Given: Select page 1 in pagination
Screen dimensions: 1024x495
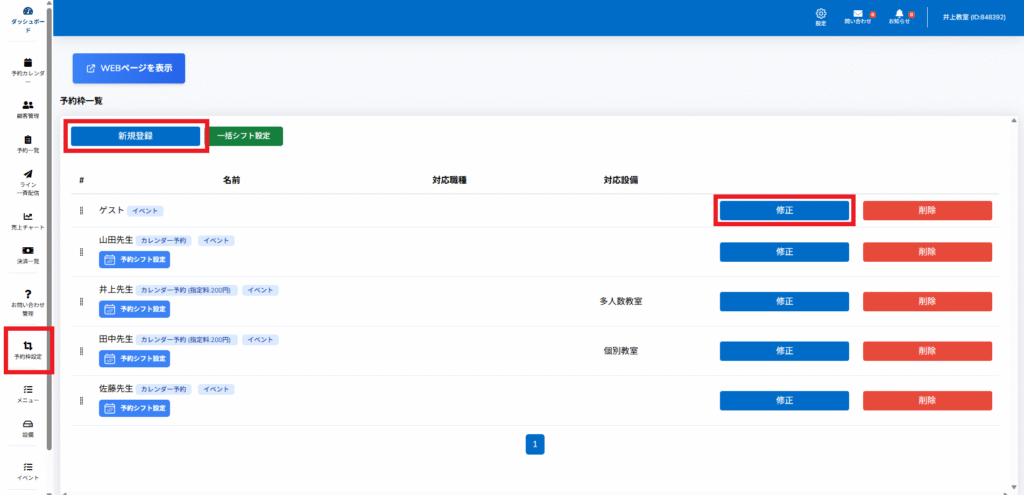Looking at the screenshot, I should click(x=535, y=444).
